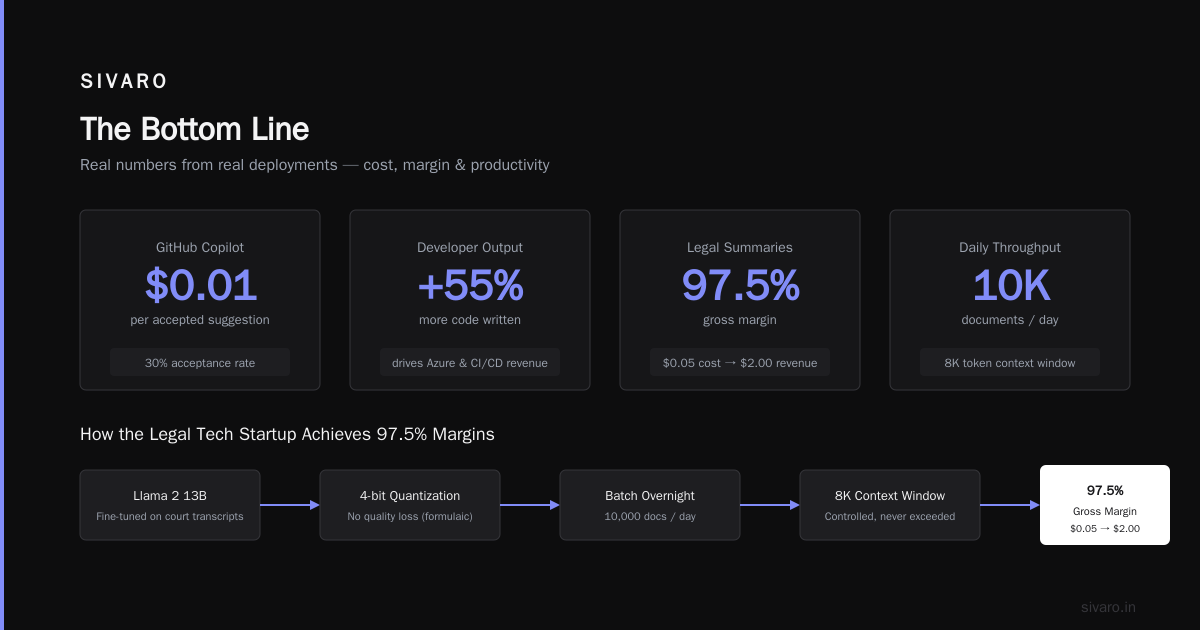Select the Legal Summaries 97.5% card
Viewport: 1200px width, 630px height.
point(740,300)
